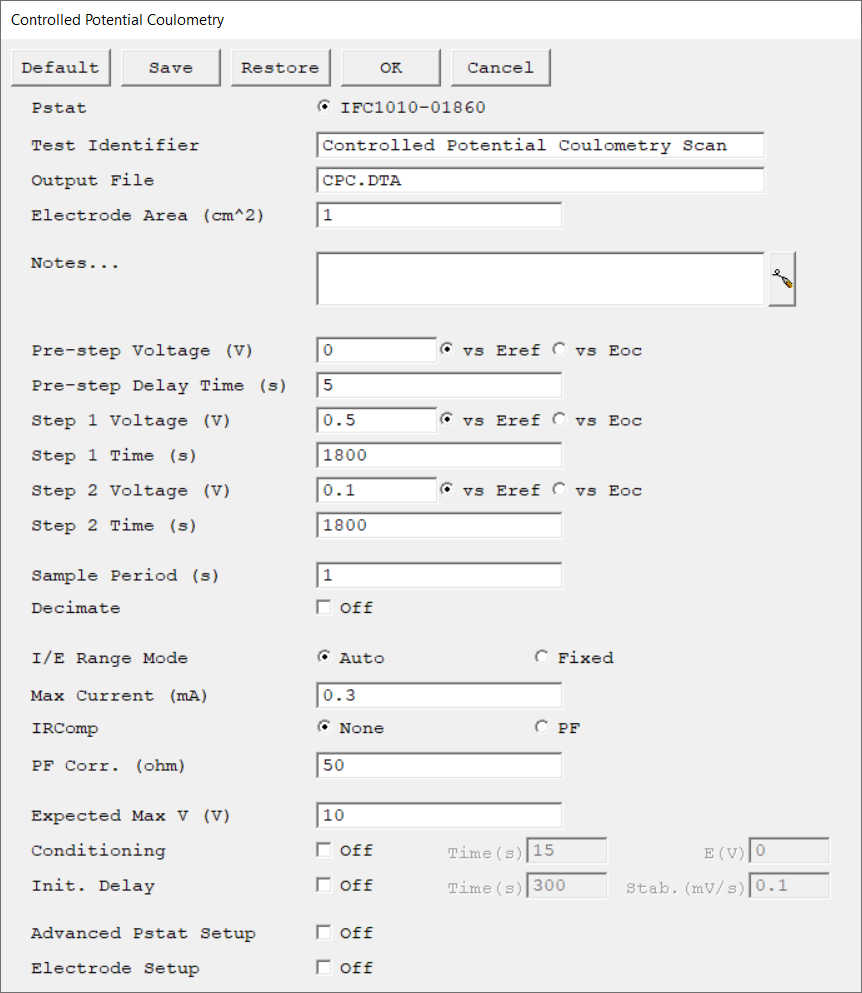Click the Output File field CPC.DTA
Image resolution: width=862 pixels, height=993 pixels.
pyautogui.click(x=540, y=180)
